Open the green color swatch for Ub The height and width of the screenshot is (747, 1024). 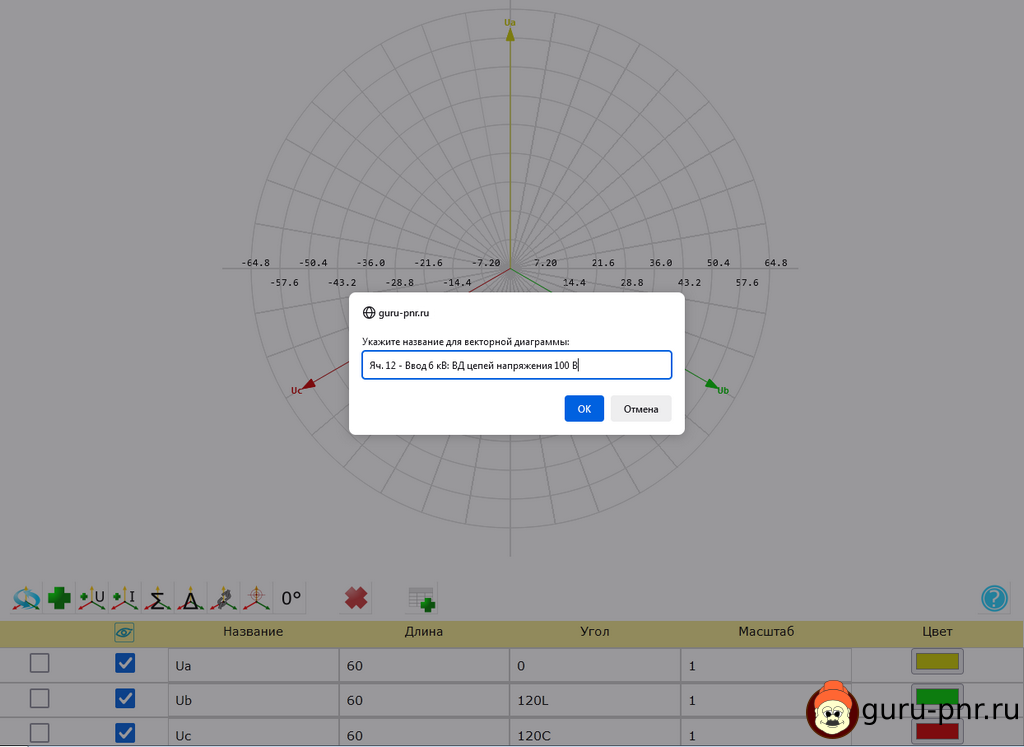[x=937, y=696]
